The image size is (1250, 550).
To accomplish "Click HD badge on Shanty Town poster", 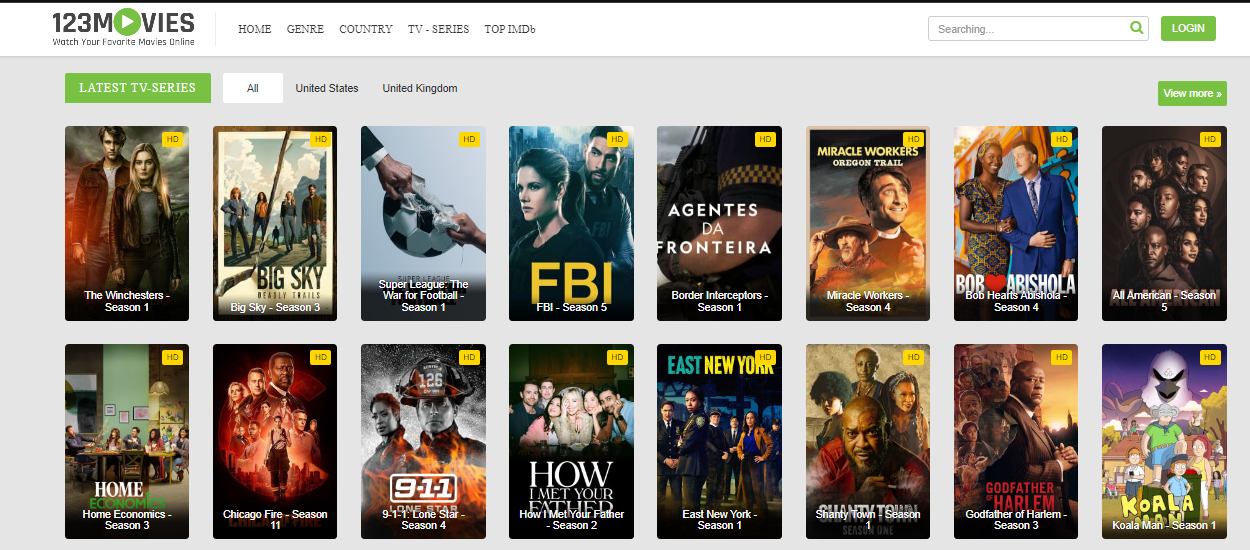I will 913,358.
